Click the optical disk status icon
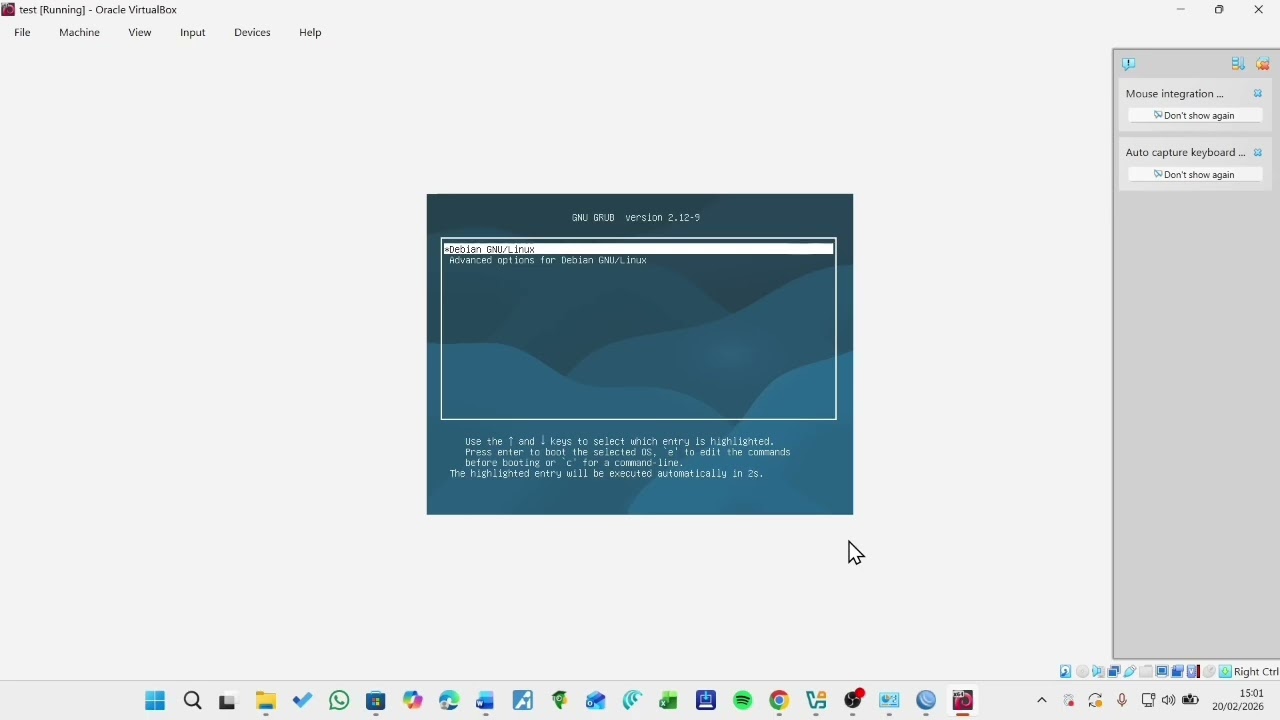1280x720 pixels. click(x=1082, y=672)
